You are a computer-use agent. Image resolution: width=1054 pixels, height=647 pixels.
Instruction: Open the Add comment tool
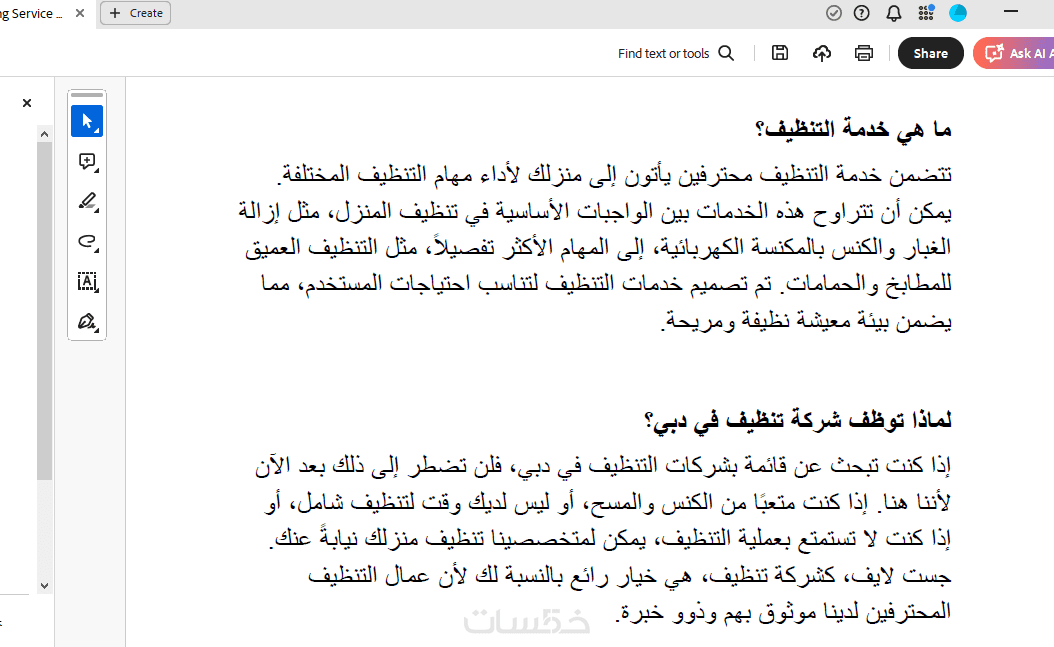[87, 161]
